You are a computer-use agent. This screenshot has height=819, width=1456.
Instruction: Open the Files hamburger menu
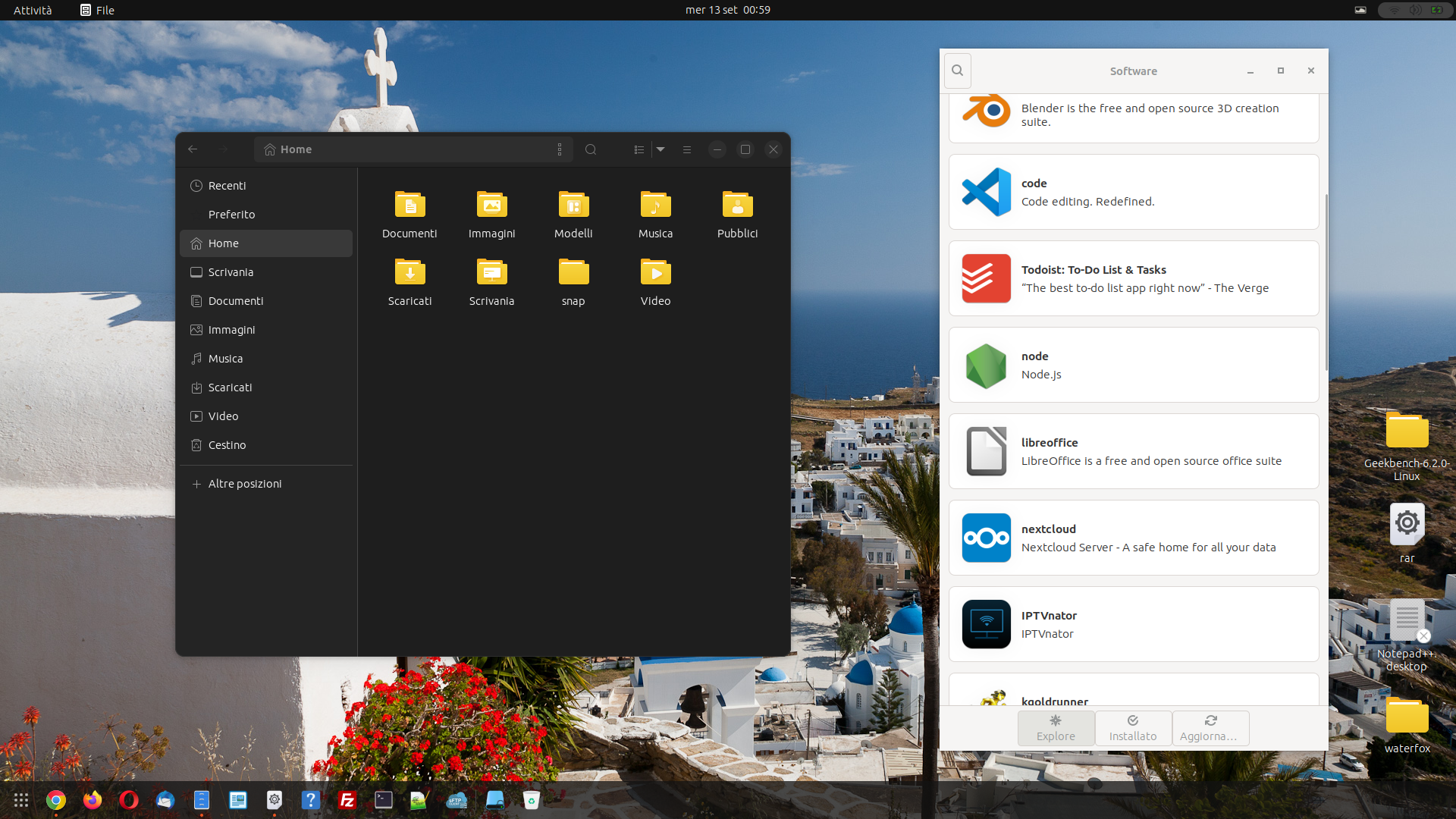tap(687, 149)
